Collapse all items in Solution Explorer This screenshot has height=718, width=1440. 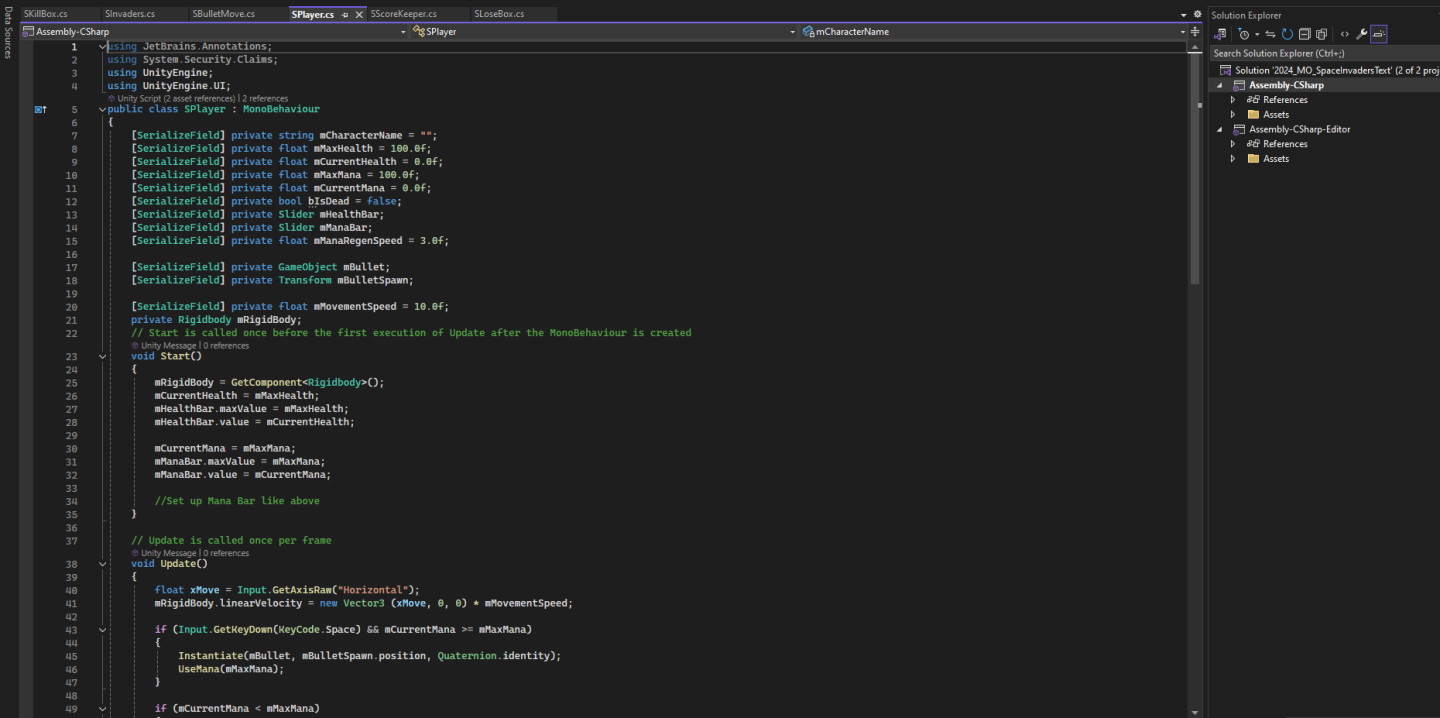pos(1304,34)
